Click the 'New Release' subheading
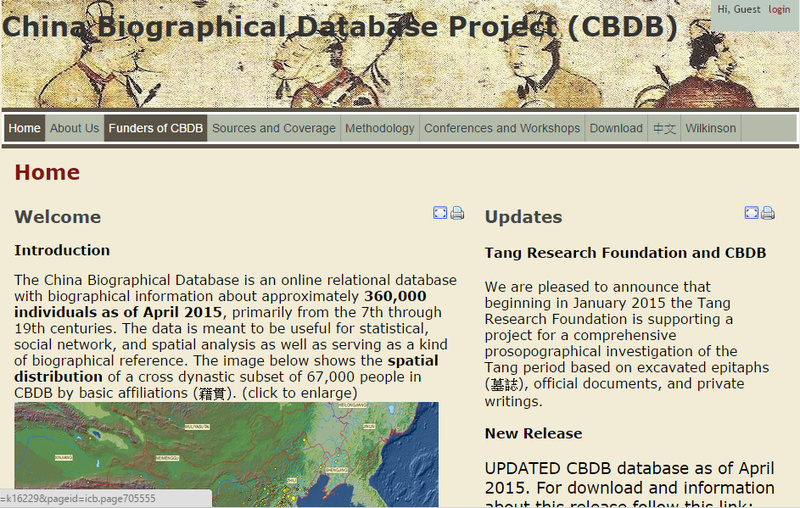The image size is (800, 508). (x=534, y=434)
